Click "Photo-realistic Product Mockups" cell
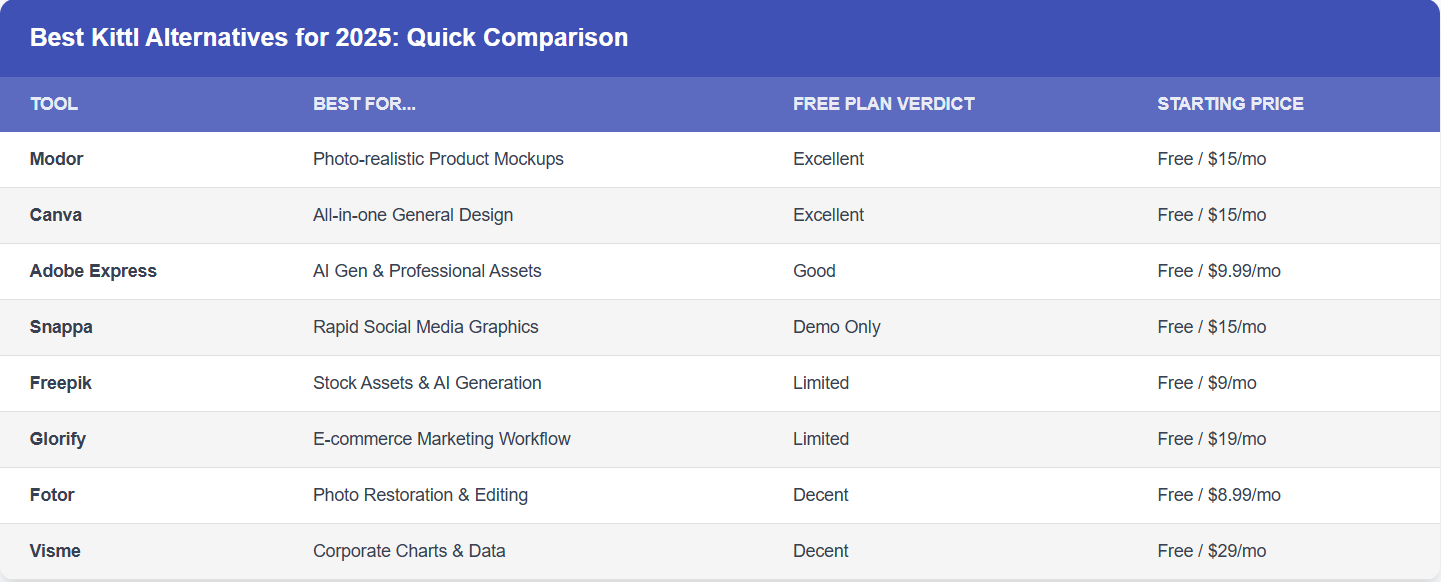This screenshot has width=1441, height=582. pyautogui.click(x=438, y=159)
